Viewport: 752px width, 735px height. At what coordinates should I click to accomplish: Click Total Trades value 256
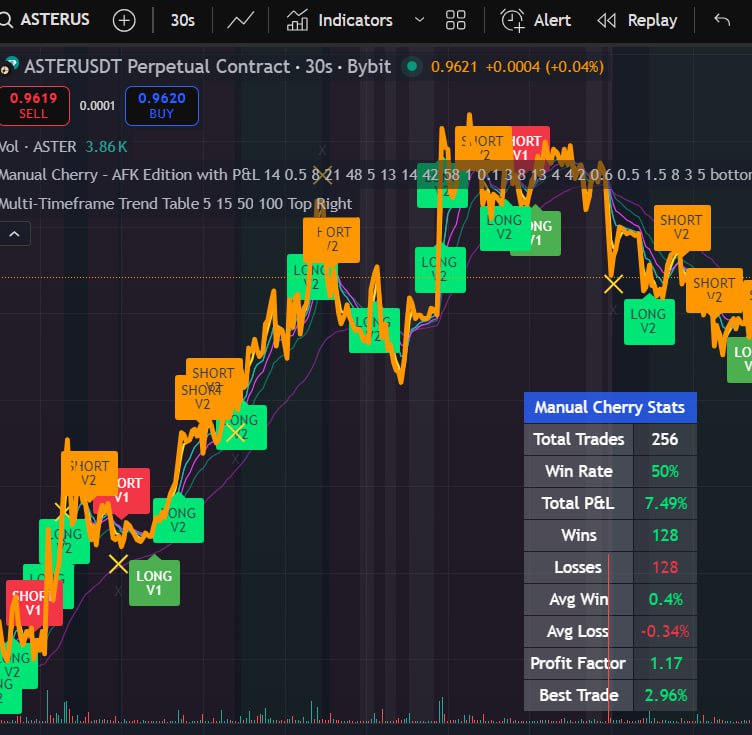665,439
